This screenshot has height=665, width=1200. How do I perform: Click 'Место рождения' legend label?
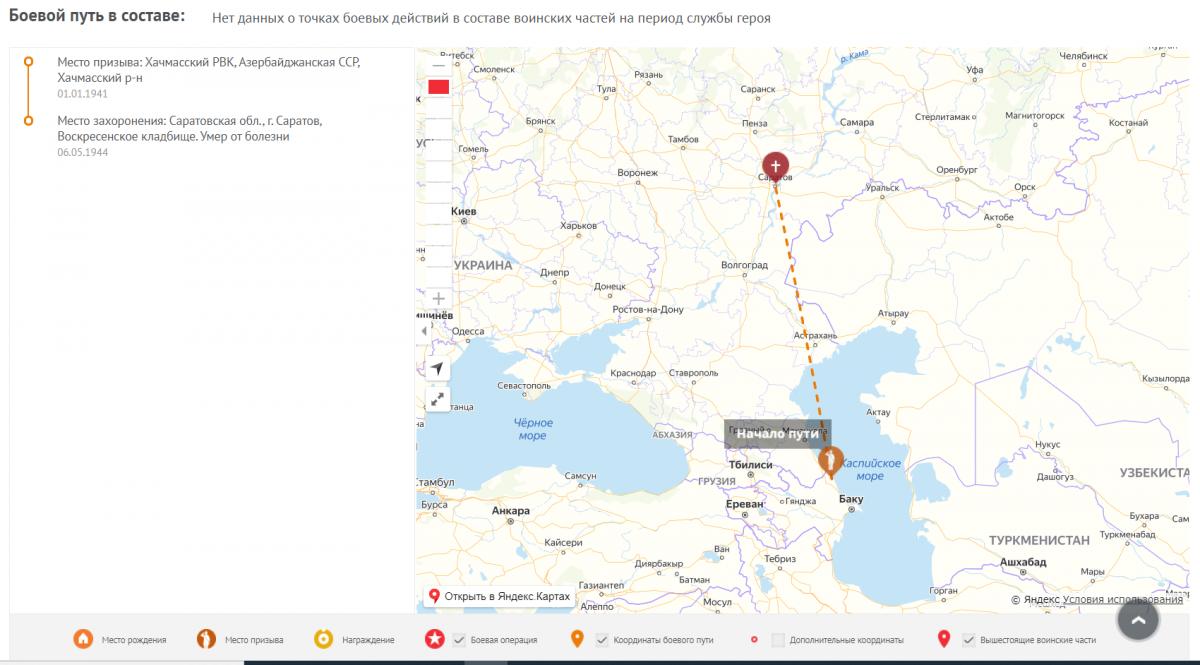(x=134, y=640)
